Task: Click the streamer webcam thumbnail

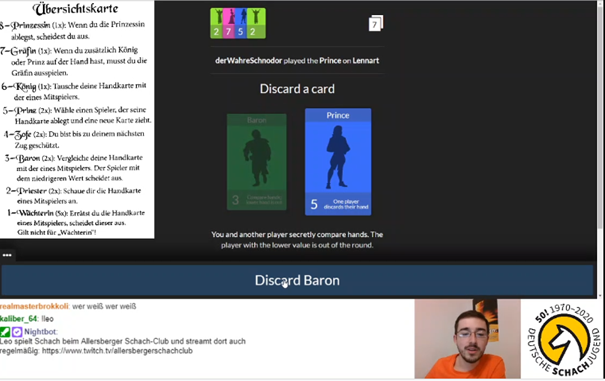Action: pyautogui.click(x=467, y=339)
